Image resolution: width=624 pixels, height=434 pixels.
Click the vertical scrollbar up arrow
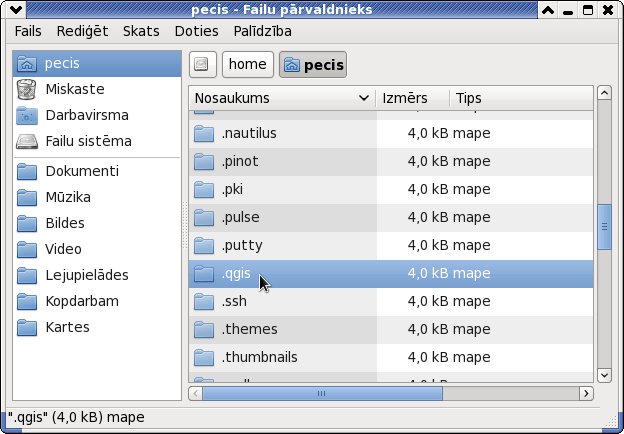[x=604, y=93]
